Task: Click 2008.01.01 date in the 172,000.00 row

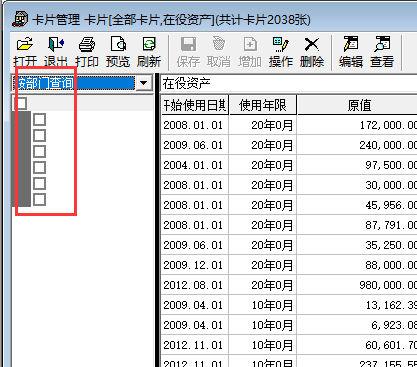Action: tap(195, 125)
